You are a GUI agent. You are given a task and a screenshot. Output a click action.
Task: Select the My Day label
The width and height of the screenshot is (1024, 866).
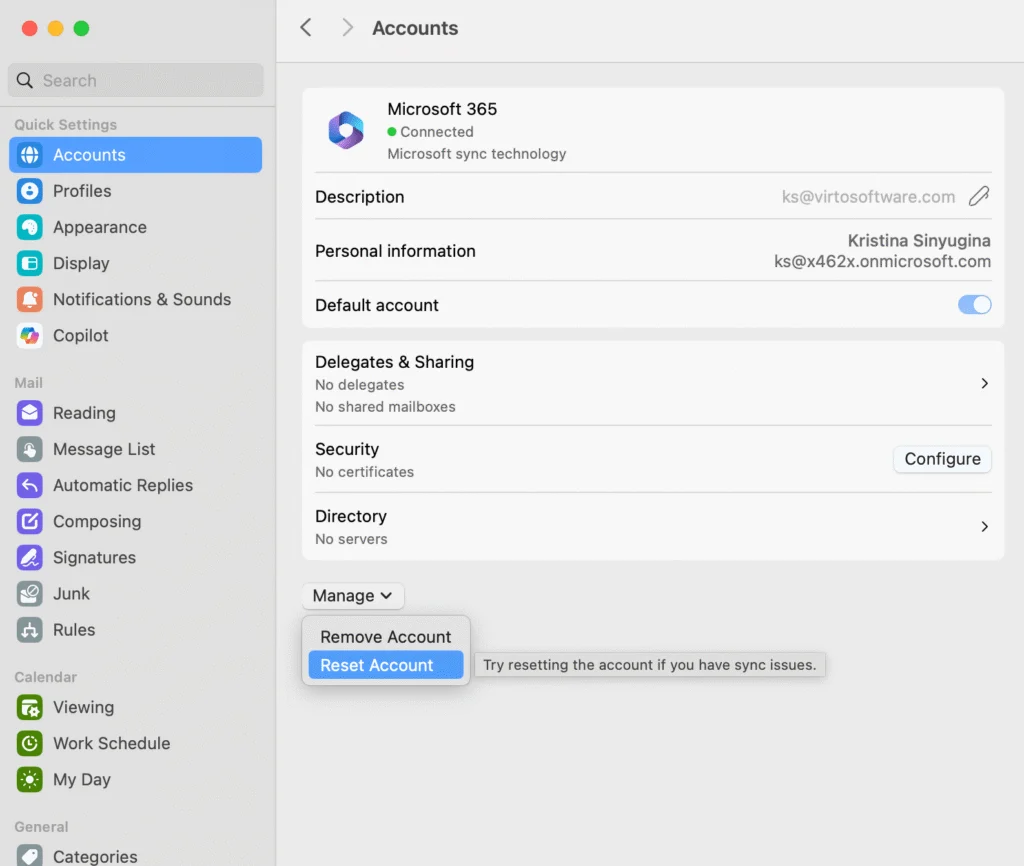82,780
